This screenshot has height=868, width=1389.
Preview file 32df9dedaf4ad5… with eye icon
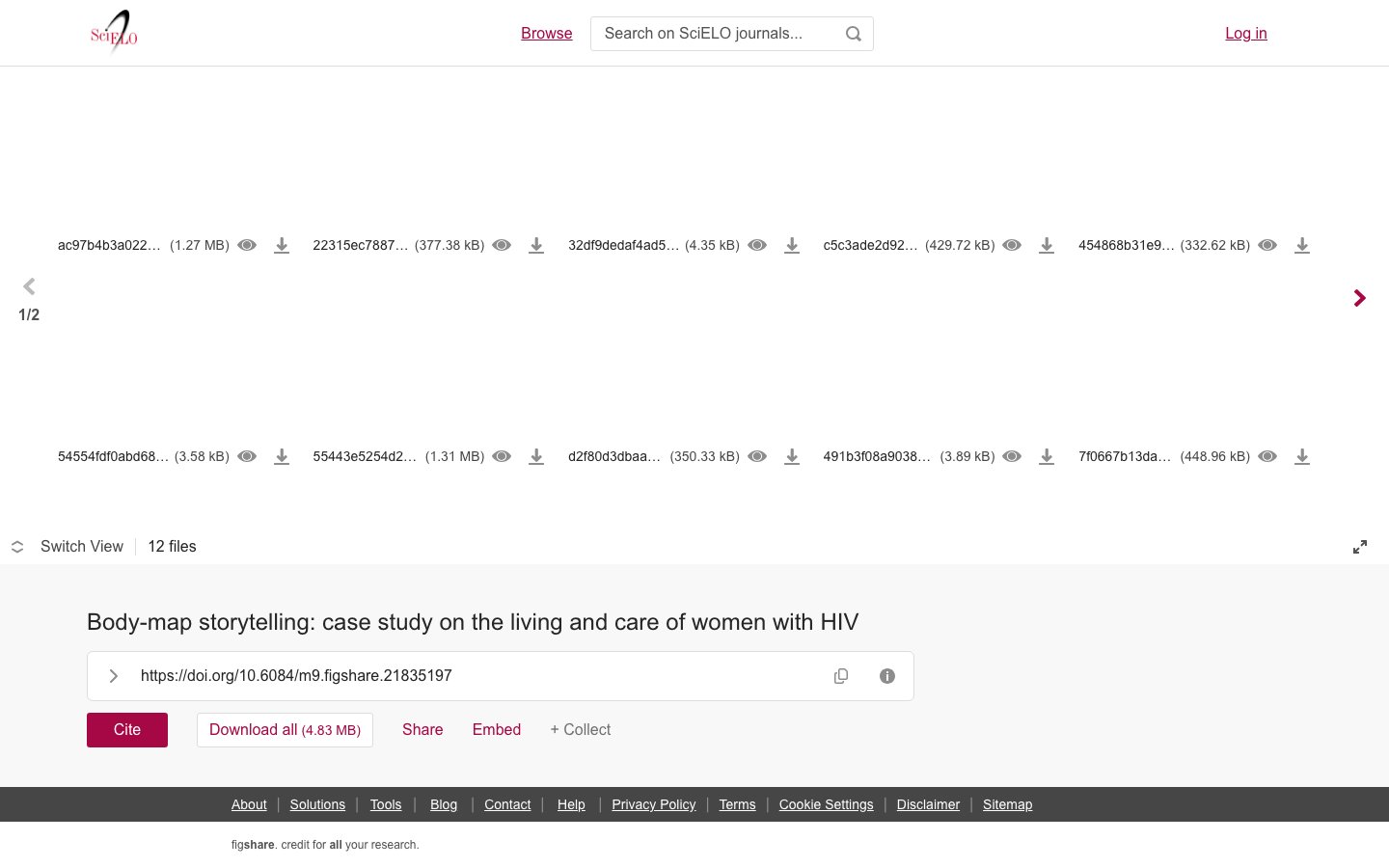pyautogui.click(x=757, y=245)
